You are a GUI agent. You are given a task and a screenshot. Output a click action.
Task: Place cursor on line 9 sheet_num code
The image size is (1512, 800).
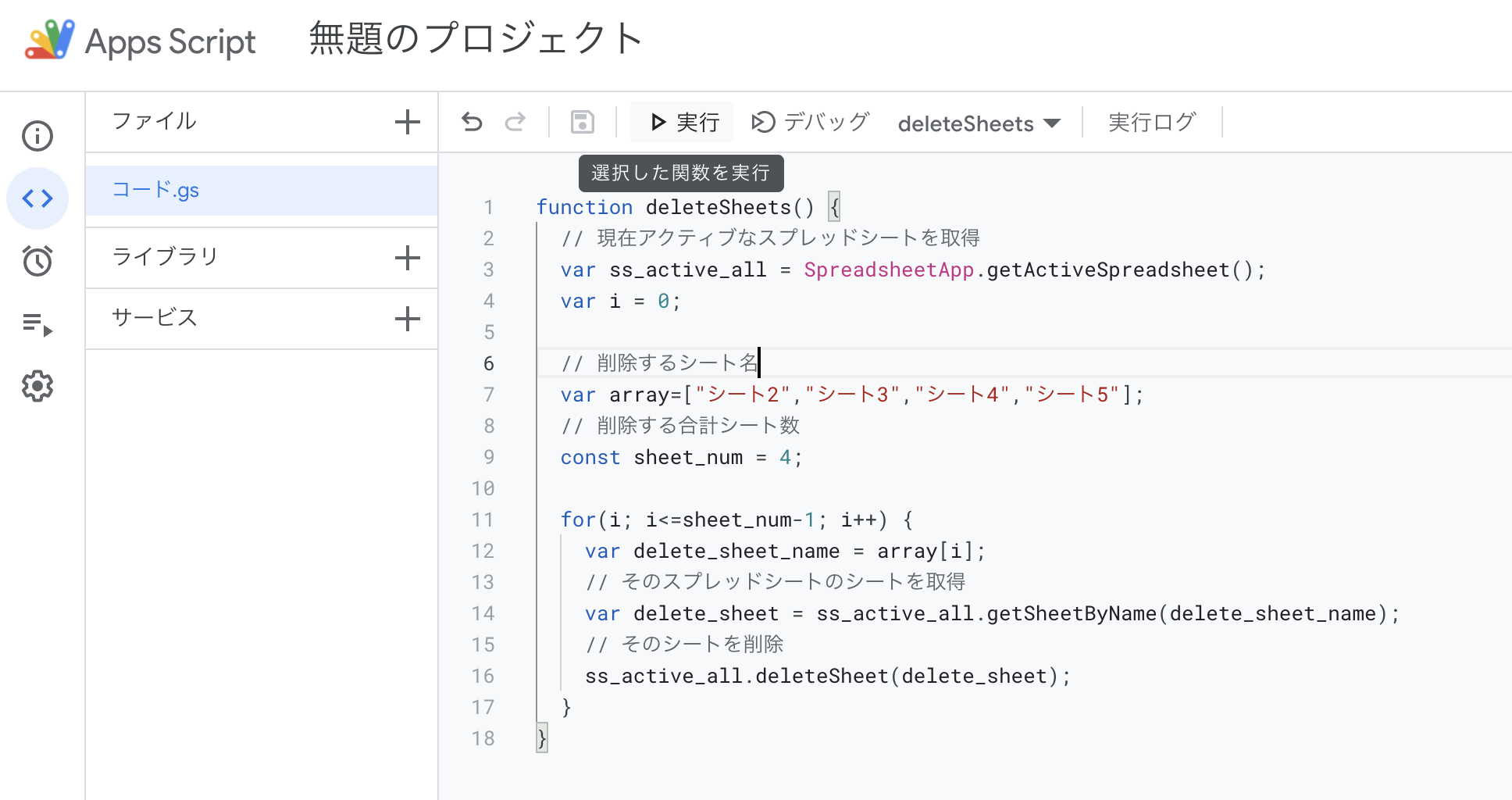coord(687,458)
